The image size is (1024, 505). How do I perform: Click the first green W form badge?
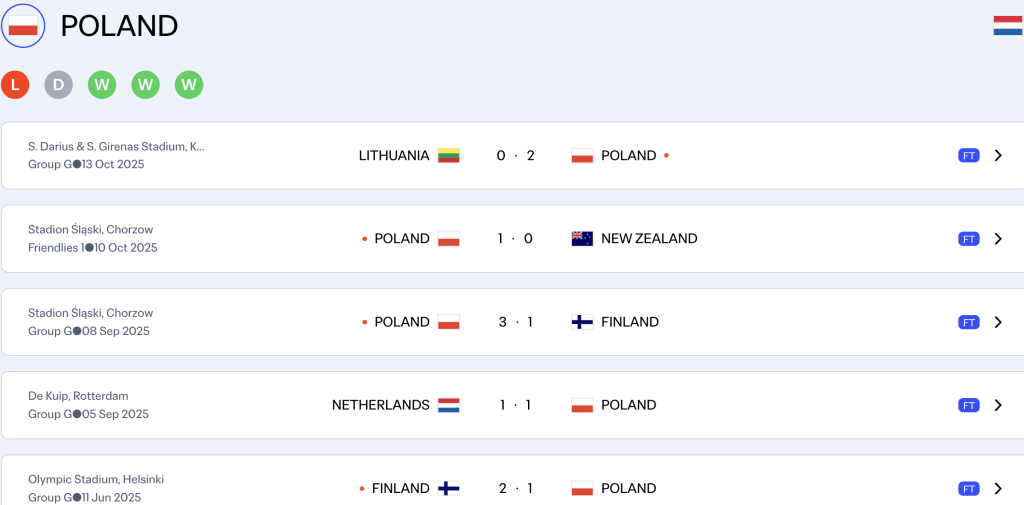click(102, 85)
